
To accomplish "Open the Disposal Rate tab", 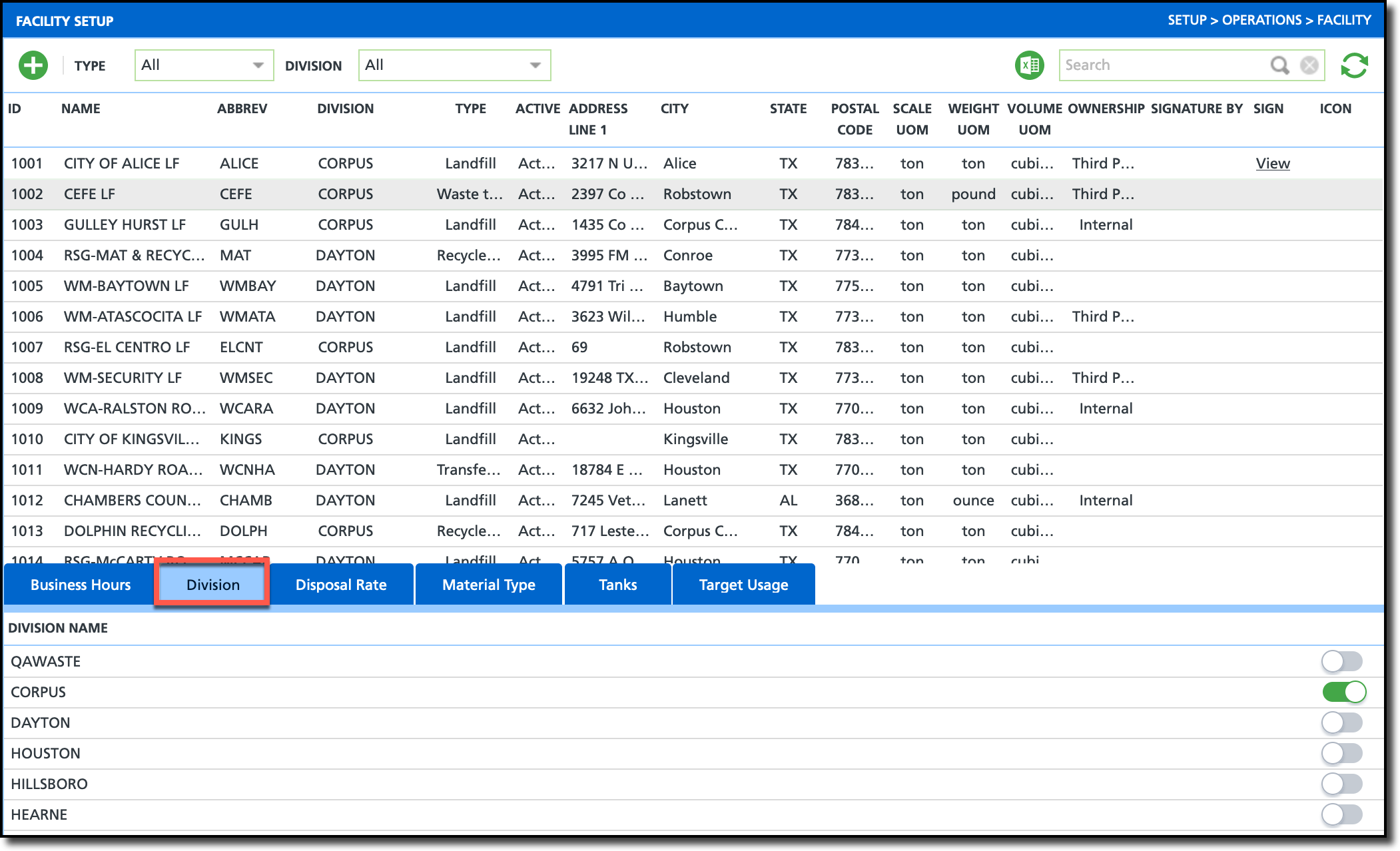I will [341, 585].
